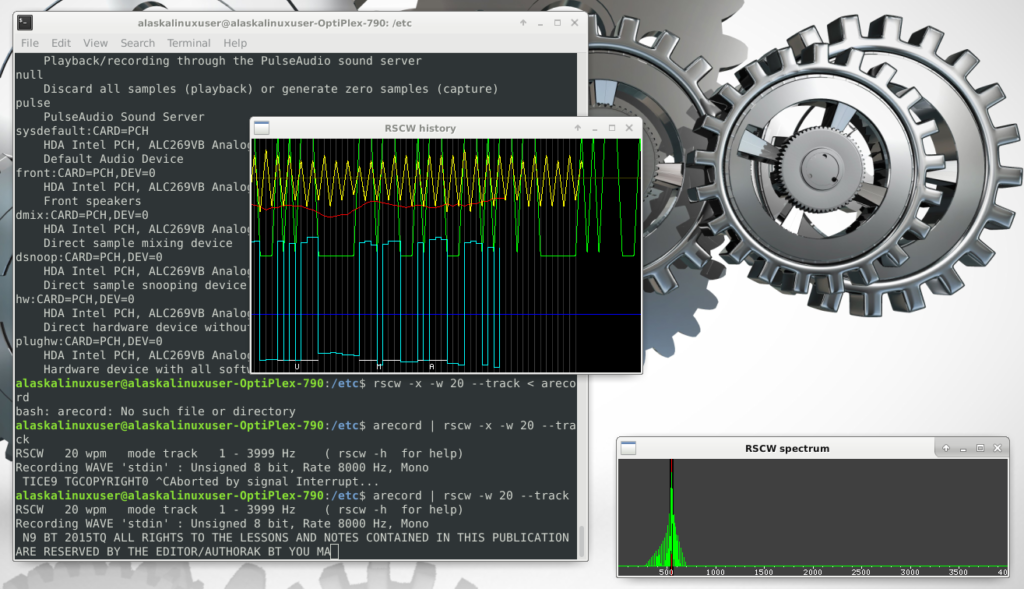The width and height of the screenshot is (1024, 589).
Task: Open the File menu in the terminal
Action: [x=30, y=43]
